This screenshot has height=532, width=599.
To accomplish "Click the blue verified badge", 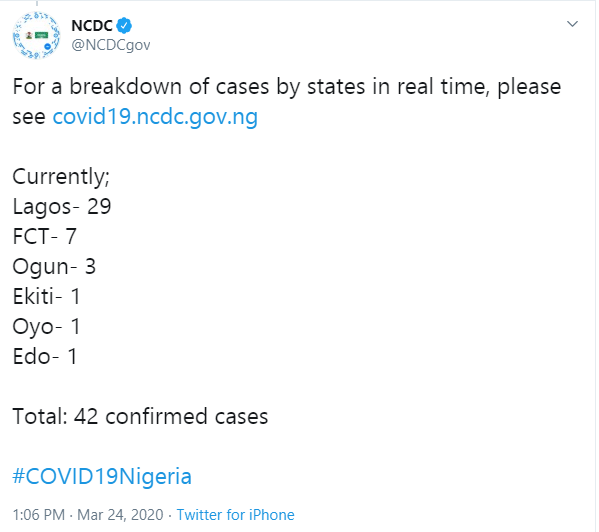I will pyautogui.click(x=124, y=26).
